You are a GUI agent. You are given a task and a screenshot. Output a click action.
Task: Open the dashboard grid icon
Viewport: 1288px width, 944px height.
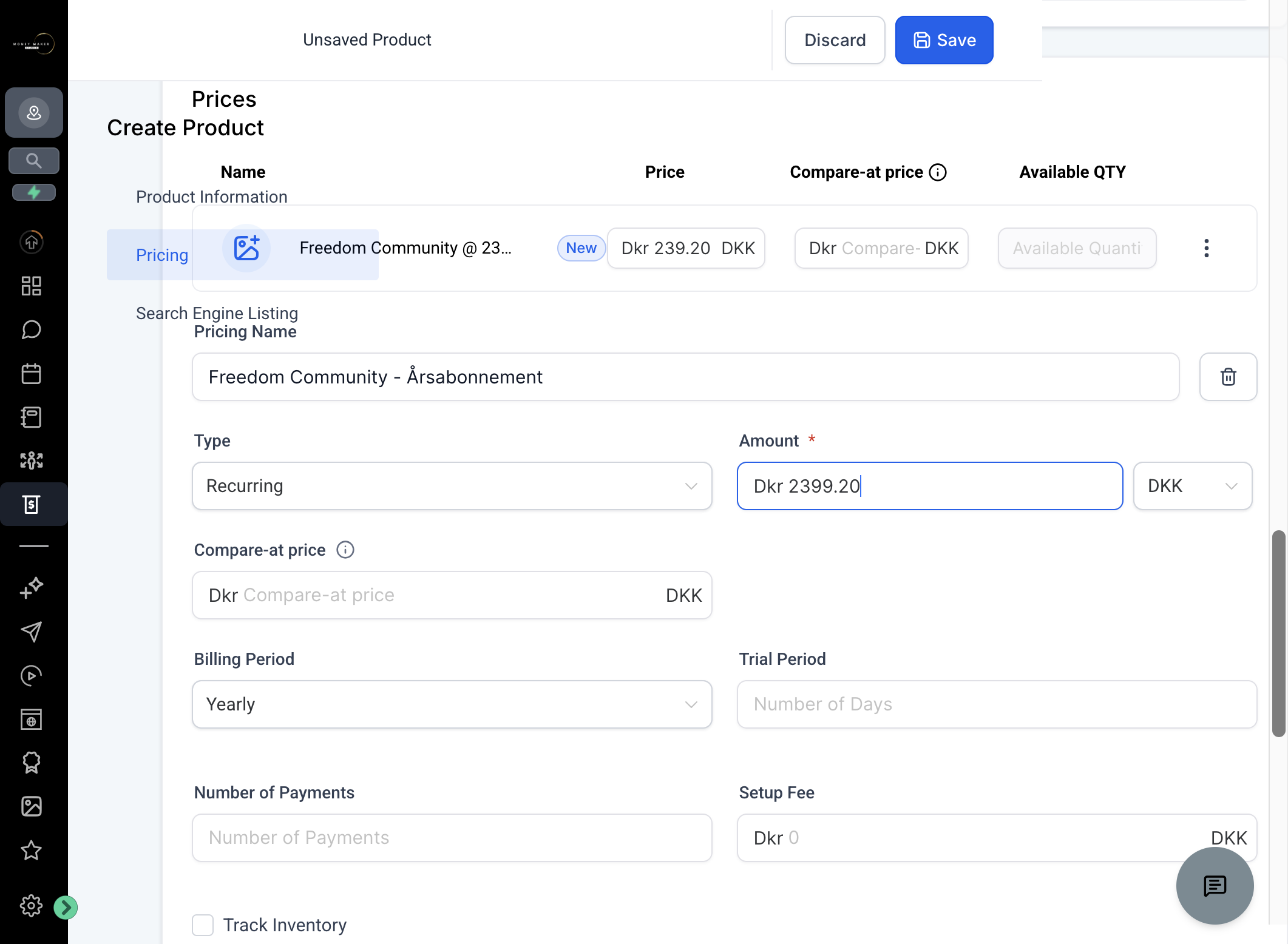32,286
